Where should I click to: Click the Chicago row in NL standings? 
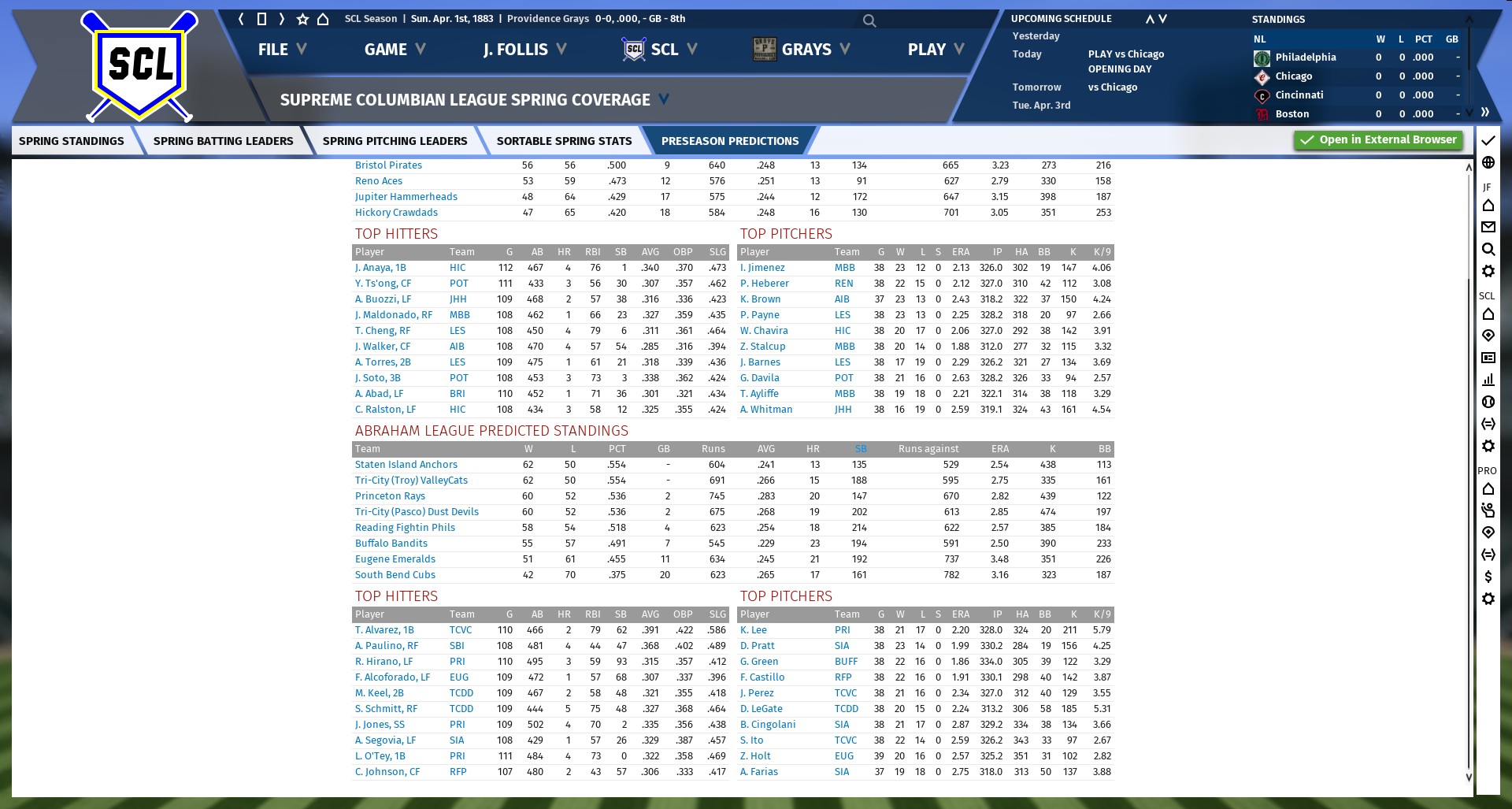[1358, 76]
